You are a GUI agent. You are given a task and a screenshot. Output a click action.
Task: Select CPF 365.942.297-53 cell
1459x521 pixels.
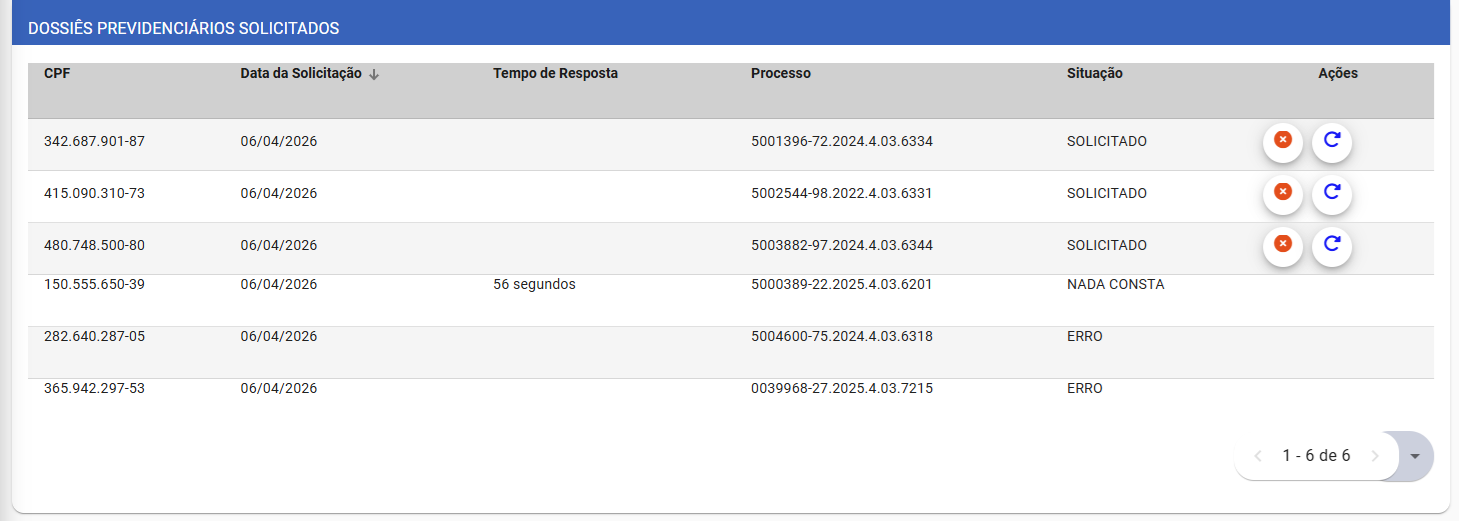tap(94, 388)
